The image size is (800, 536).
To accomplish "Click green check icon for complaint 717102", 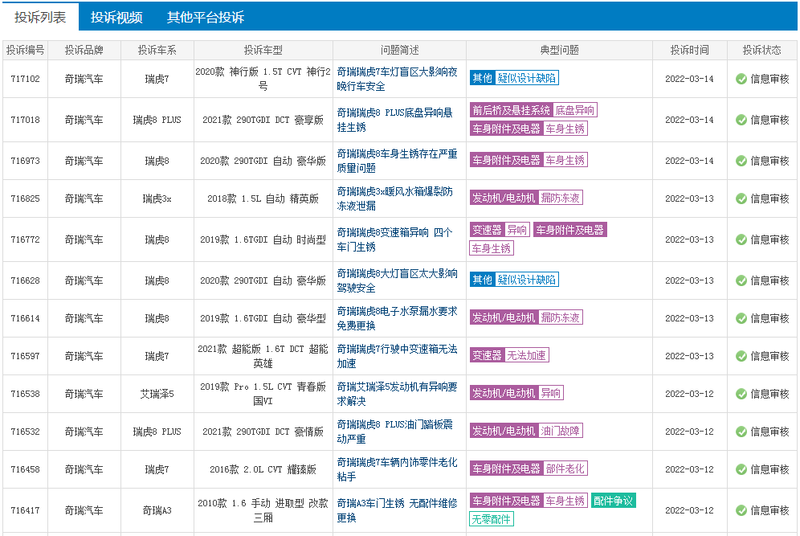I will (x=741, y=79).
